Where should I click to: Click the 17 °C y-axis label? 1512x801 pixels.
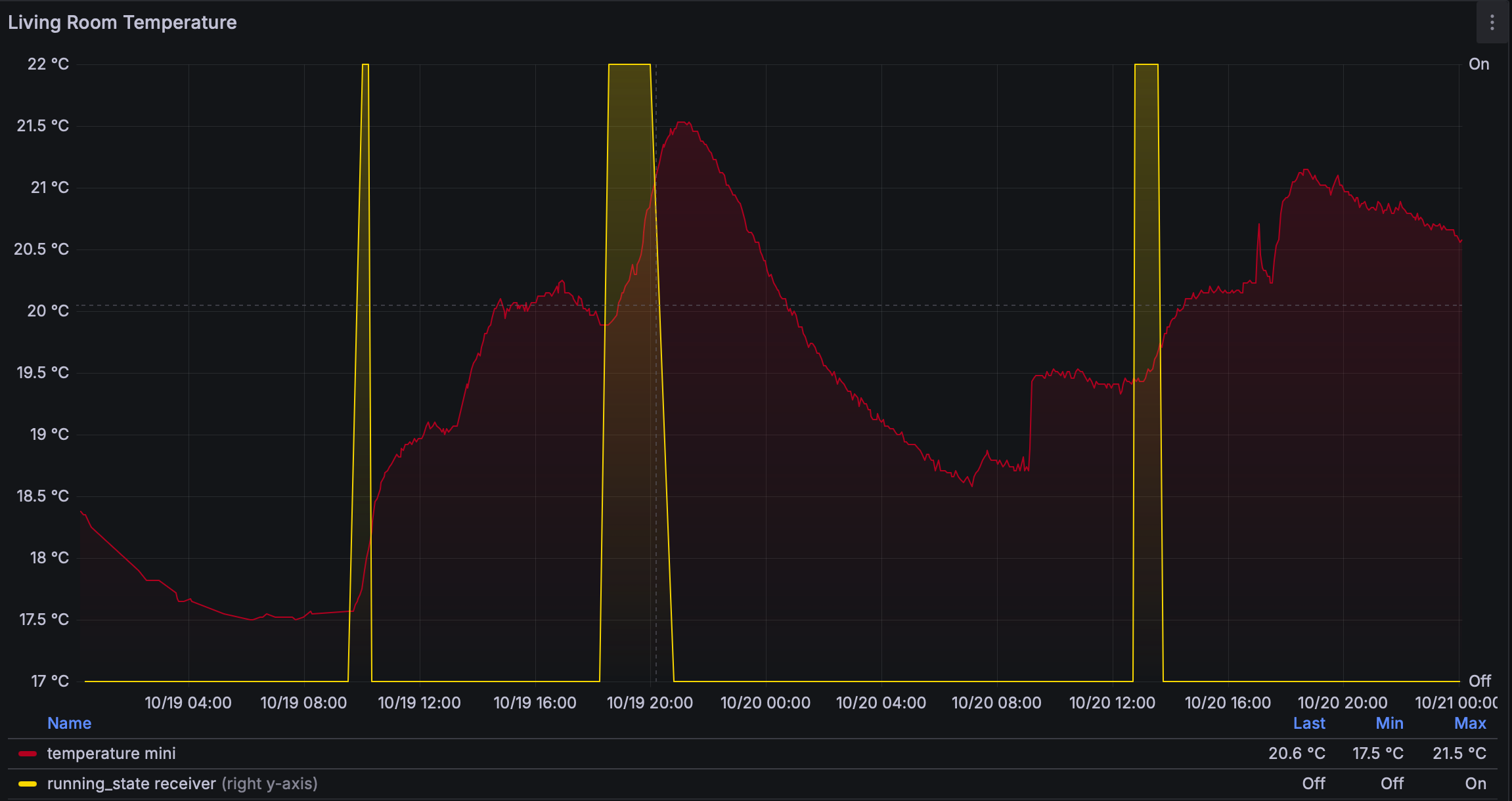pos(50,682)
